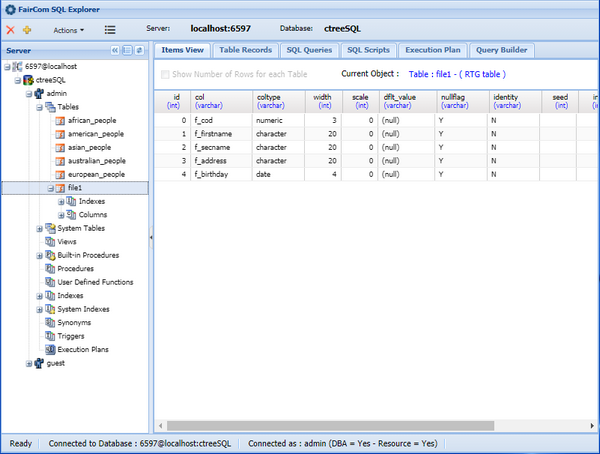
Task: Click the Procedures icon in tree
Action: tap(50, 269)
